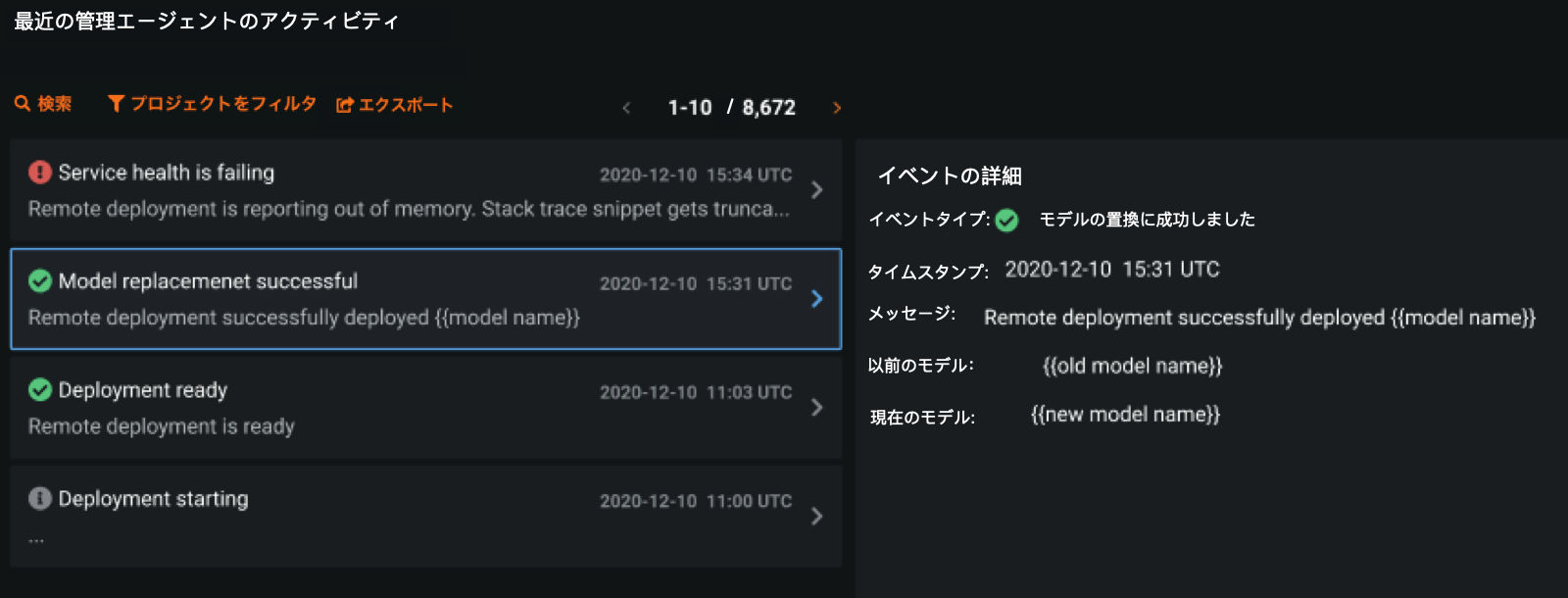1568x598 pixels.
Task: Open 検索 search link
Action: coord(55,104)
